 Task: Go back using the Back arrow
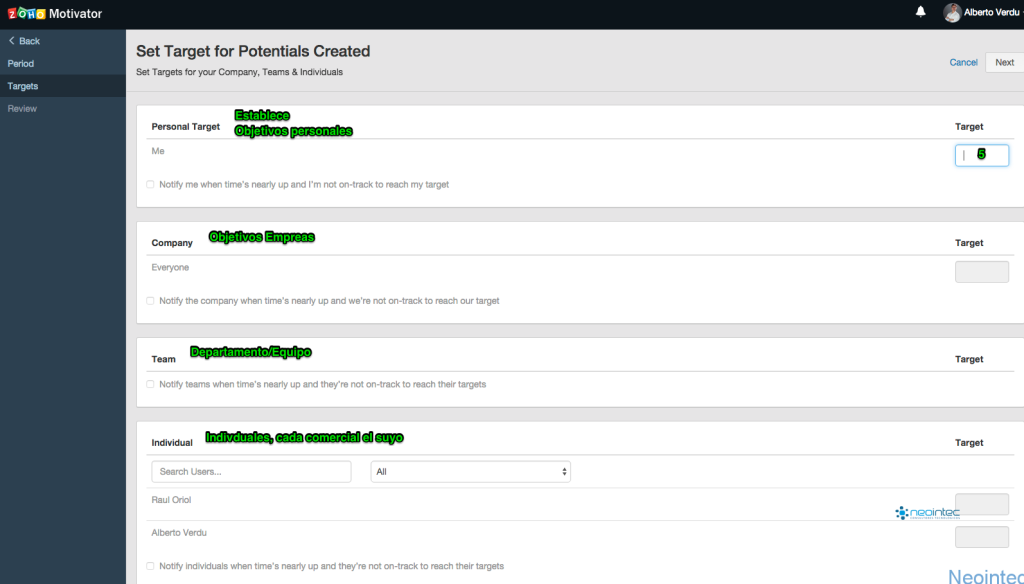tap(24, 41)
